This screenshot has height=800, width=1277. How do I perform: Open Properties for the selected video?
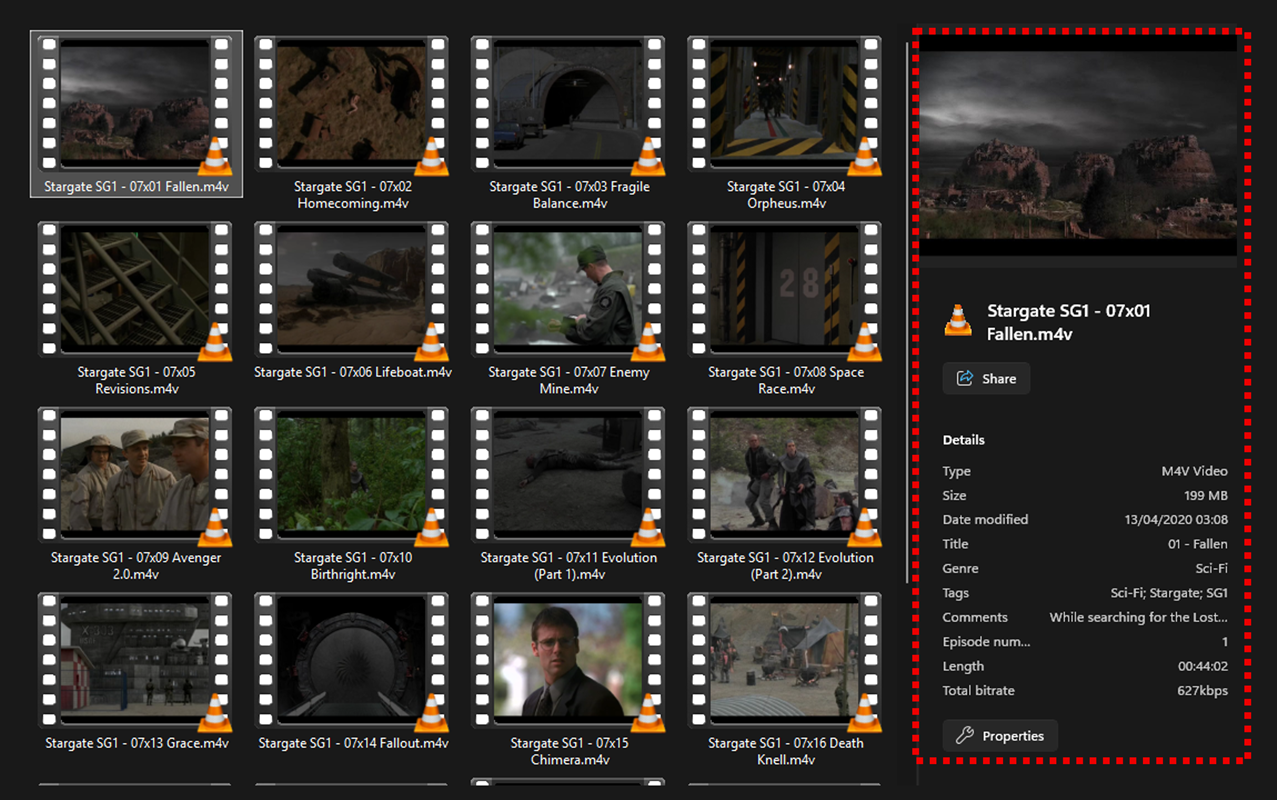coord(1000,736)
